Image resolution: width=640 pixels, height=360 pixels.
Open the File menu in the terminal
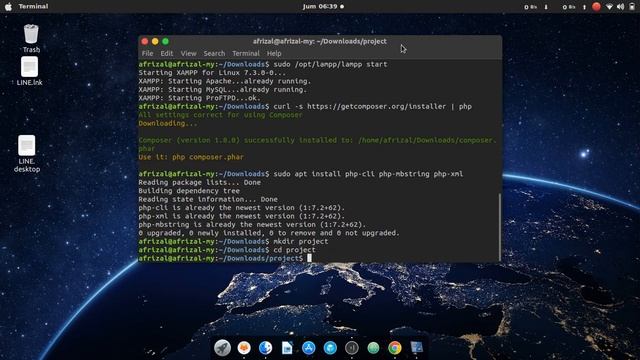(147, 53)
